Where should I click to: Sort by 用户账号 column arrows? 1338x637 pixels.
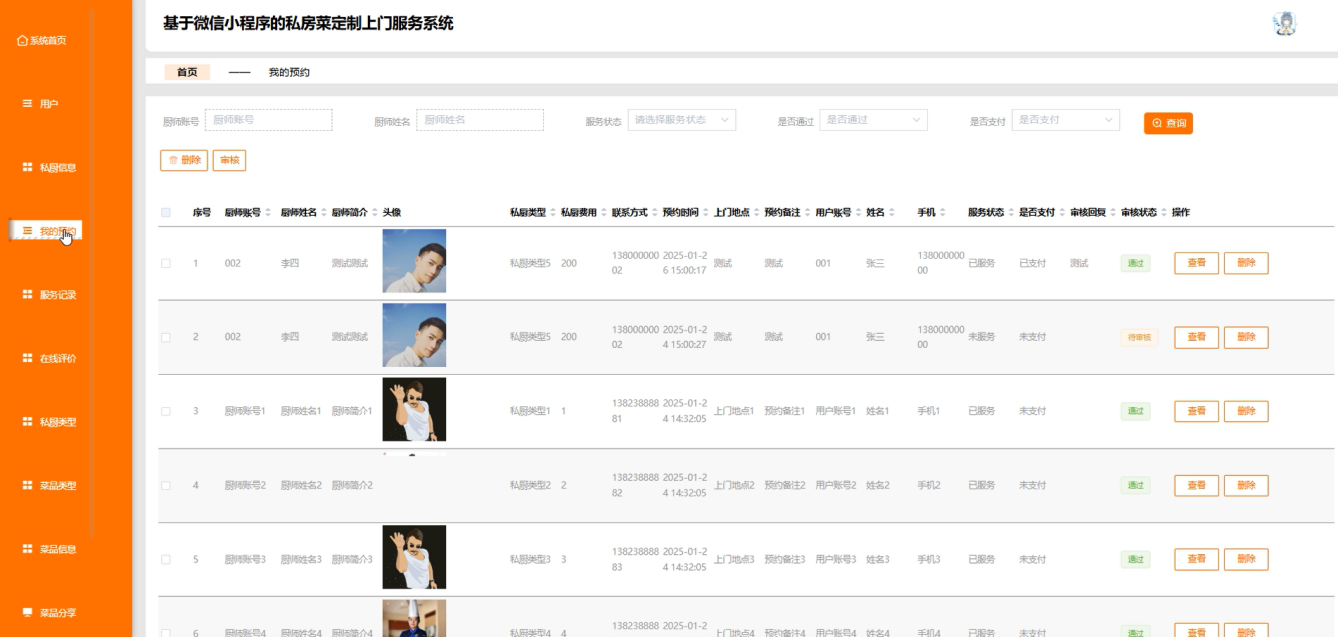859,212
